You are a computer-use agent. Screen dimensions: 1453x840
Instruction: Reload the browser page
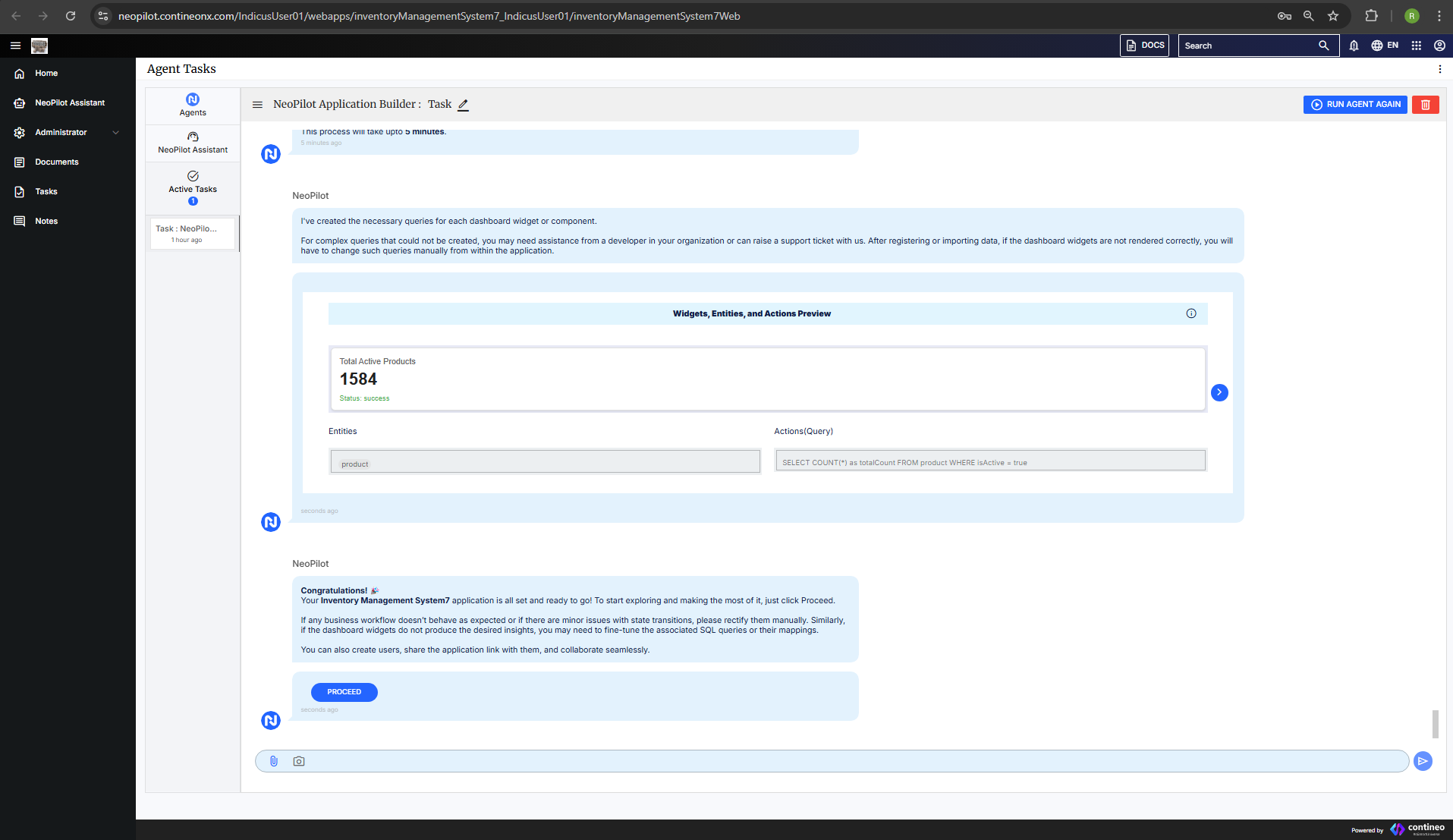click(71, 16)
